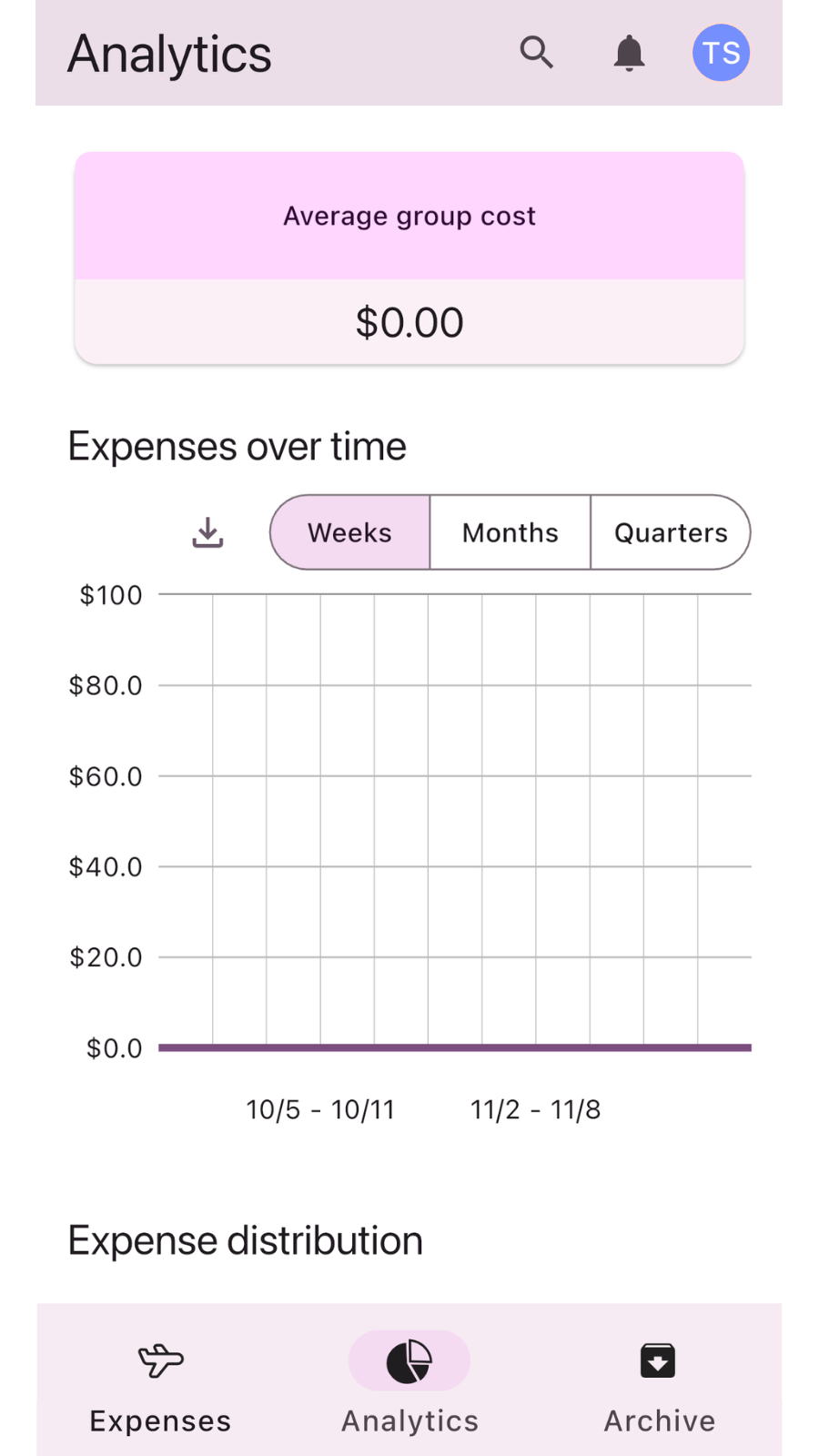Tap the Archive box icon
Screen dimensions: 819x1456
tap(658, 1360)
